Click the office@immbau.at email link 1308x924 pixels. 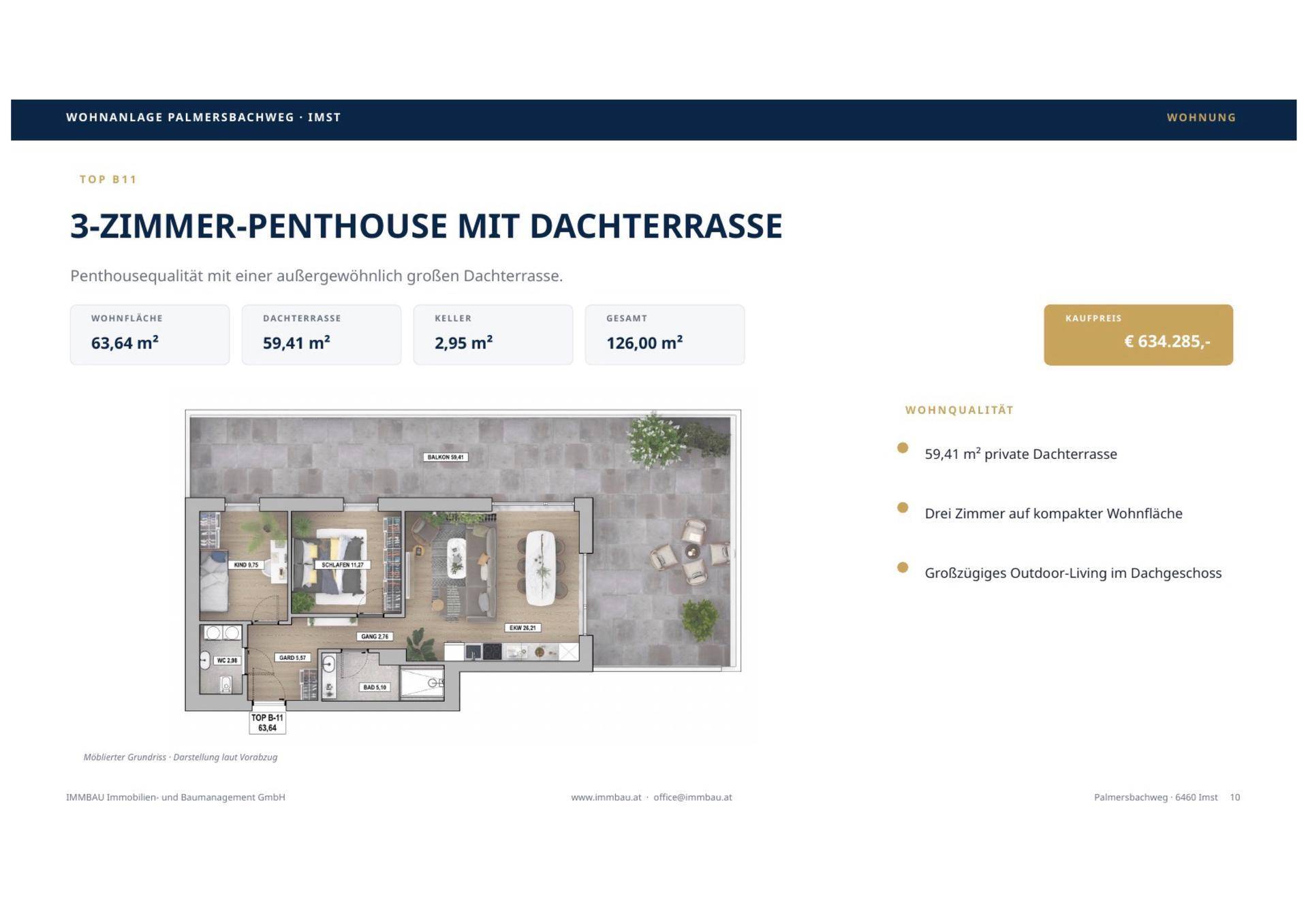coord(693,797)
